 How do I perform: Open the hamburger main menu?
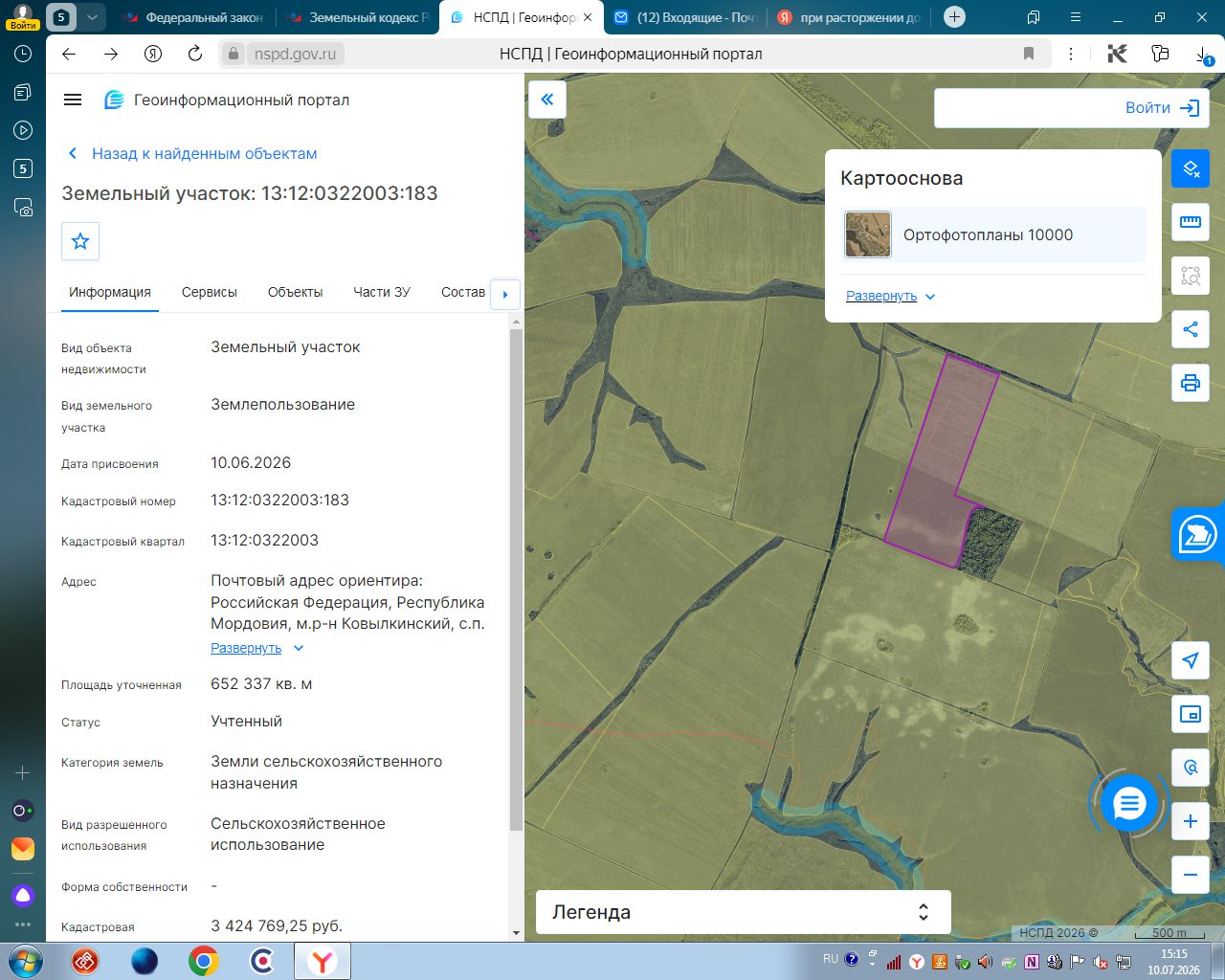pos(73,100)
